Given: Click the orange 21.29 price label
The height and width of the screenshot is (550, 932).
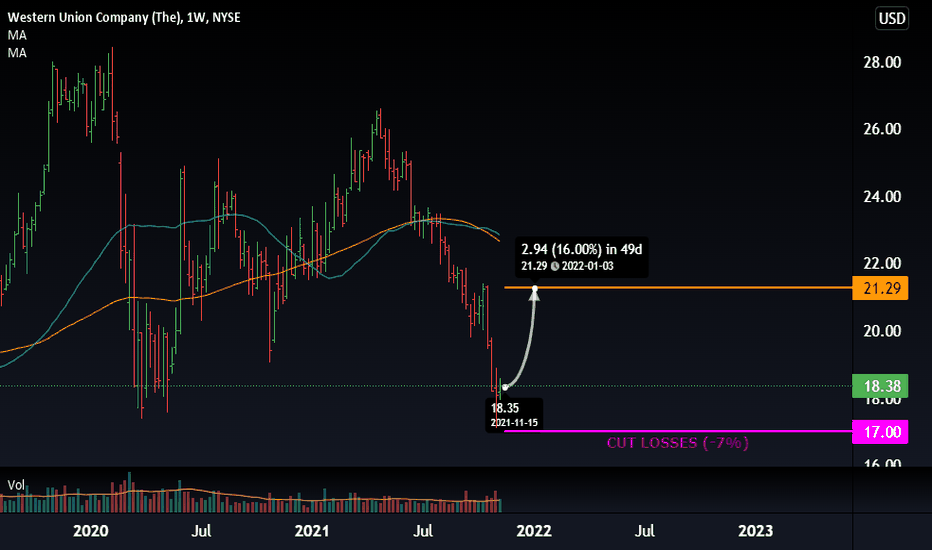Looking at the screenshot, I should pos(880,288).
